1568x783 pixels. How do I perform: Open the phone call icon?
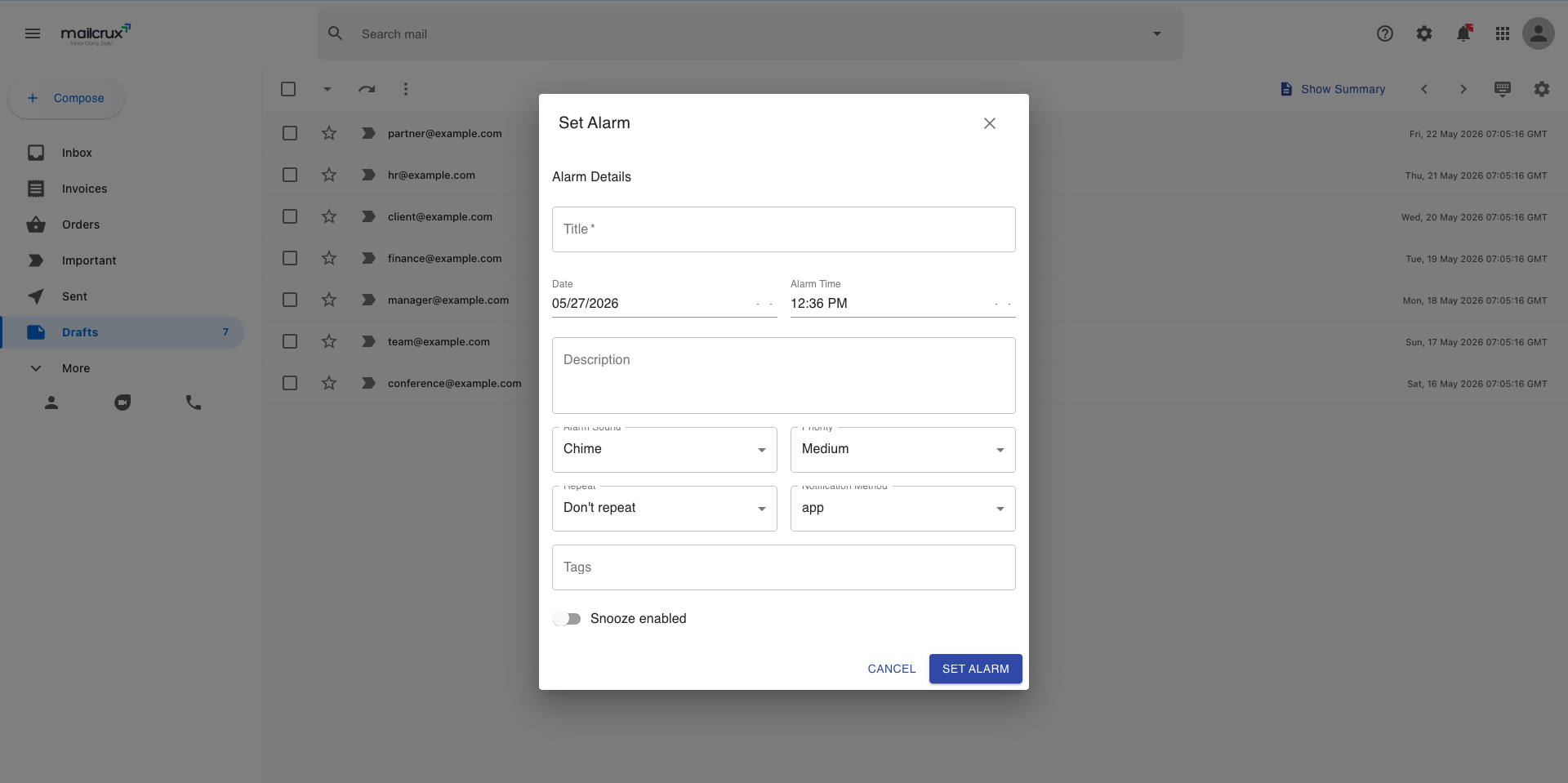[194, 403]
